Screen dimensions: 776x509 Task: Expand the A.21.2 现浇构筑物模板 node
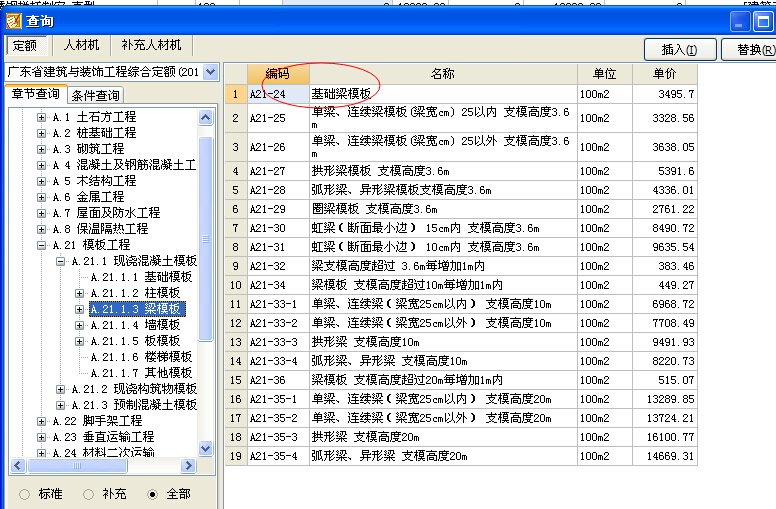[60, 389]
